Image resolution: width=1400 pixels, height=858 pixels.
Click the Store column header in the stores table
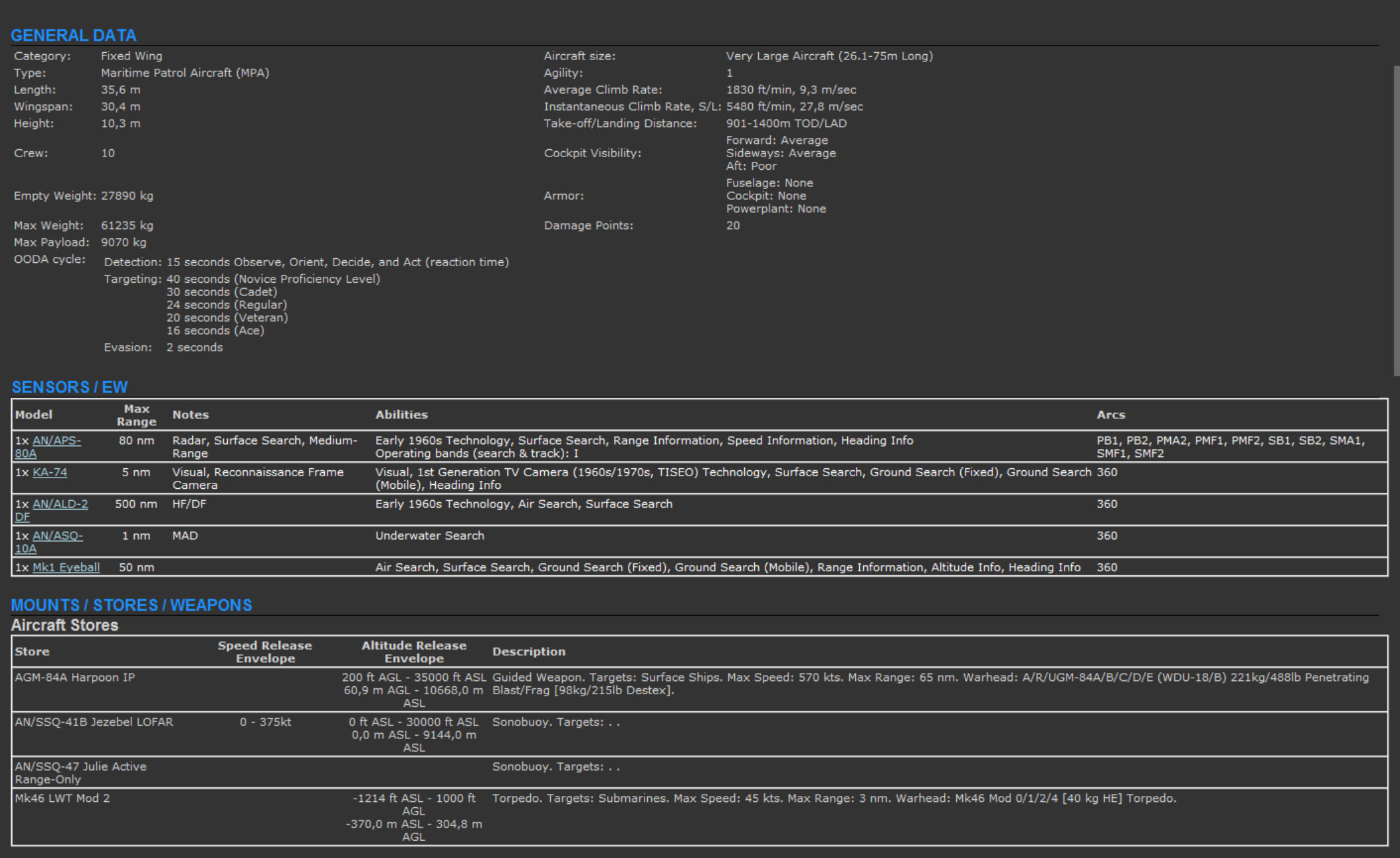[32, 651]
